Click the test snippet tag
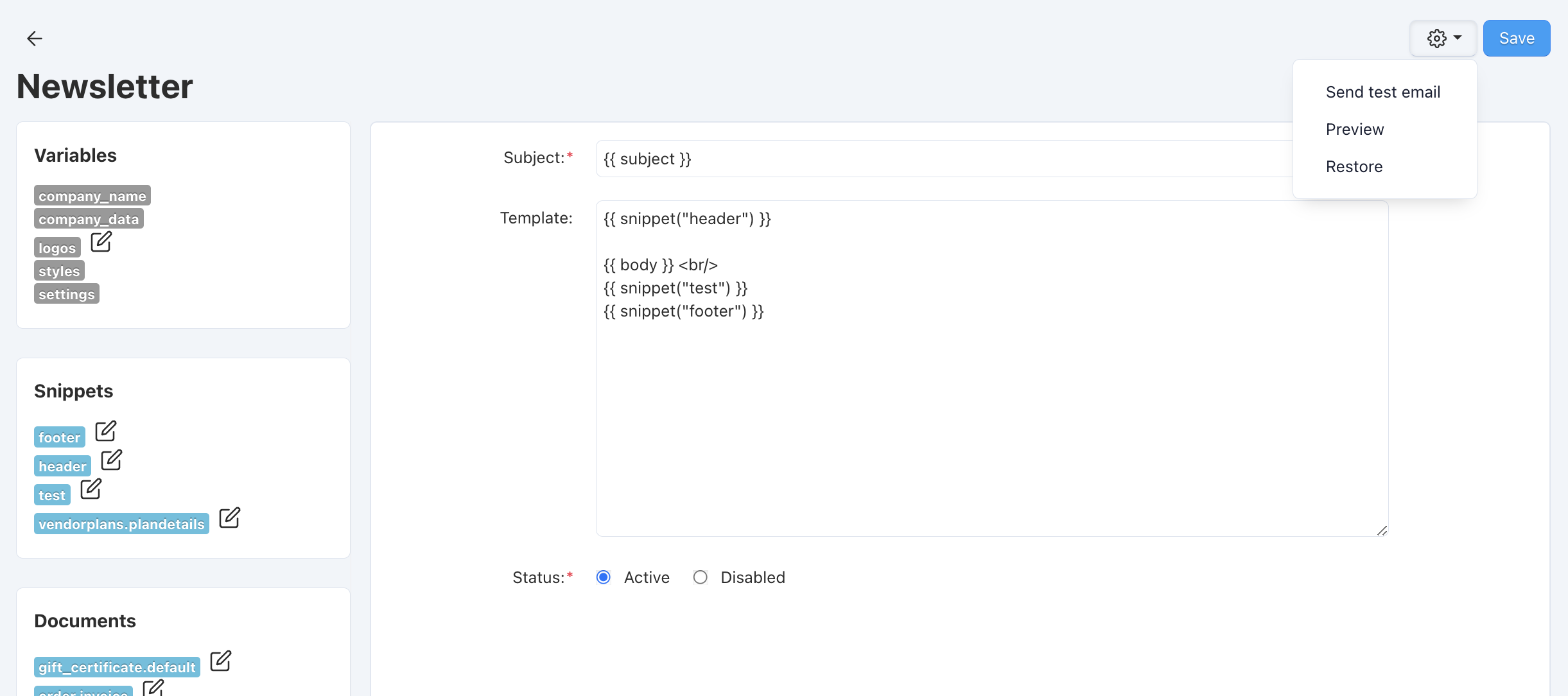The width and height of the screenshot is (1568, 696). (52, 495)
